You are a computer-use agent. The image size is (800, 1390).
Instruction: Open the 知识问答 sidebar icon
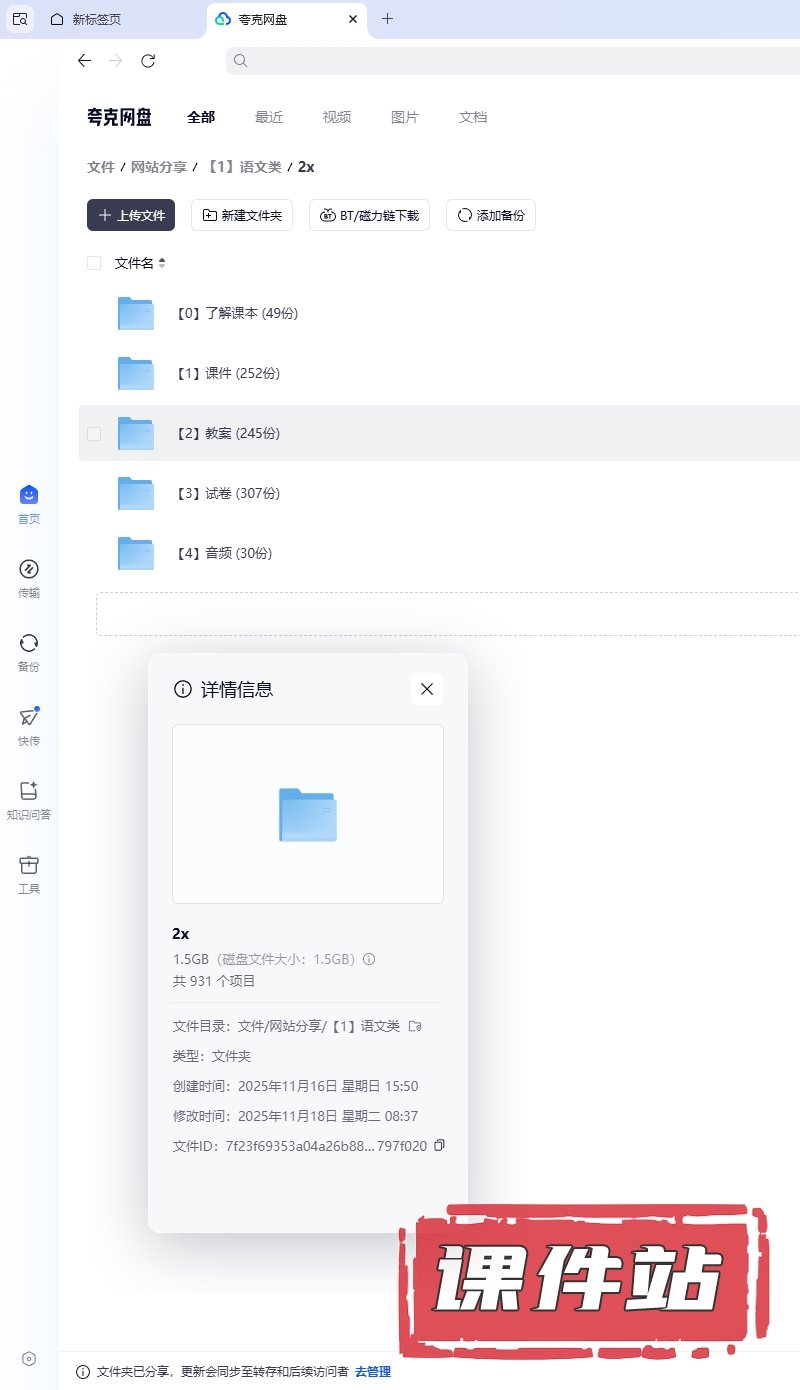[29, 791]
